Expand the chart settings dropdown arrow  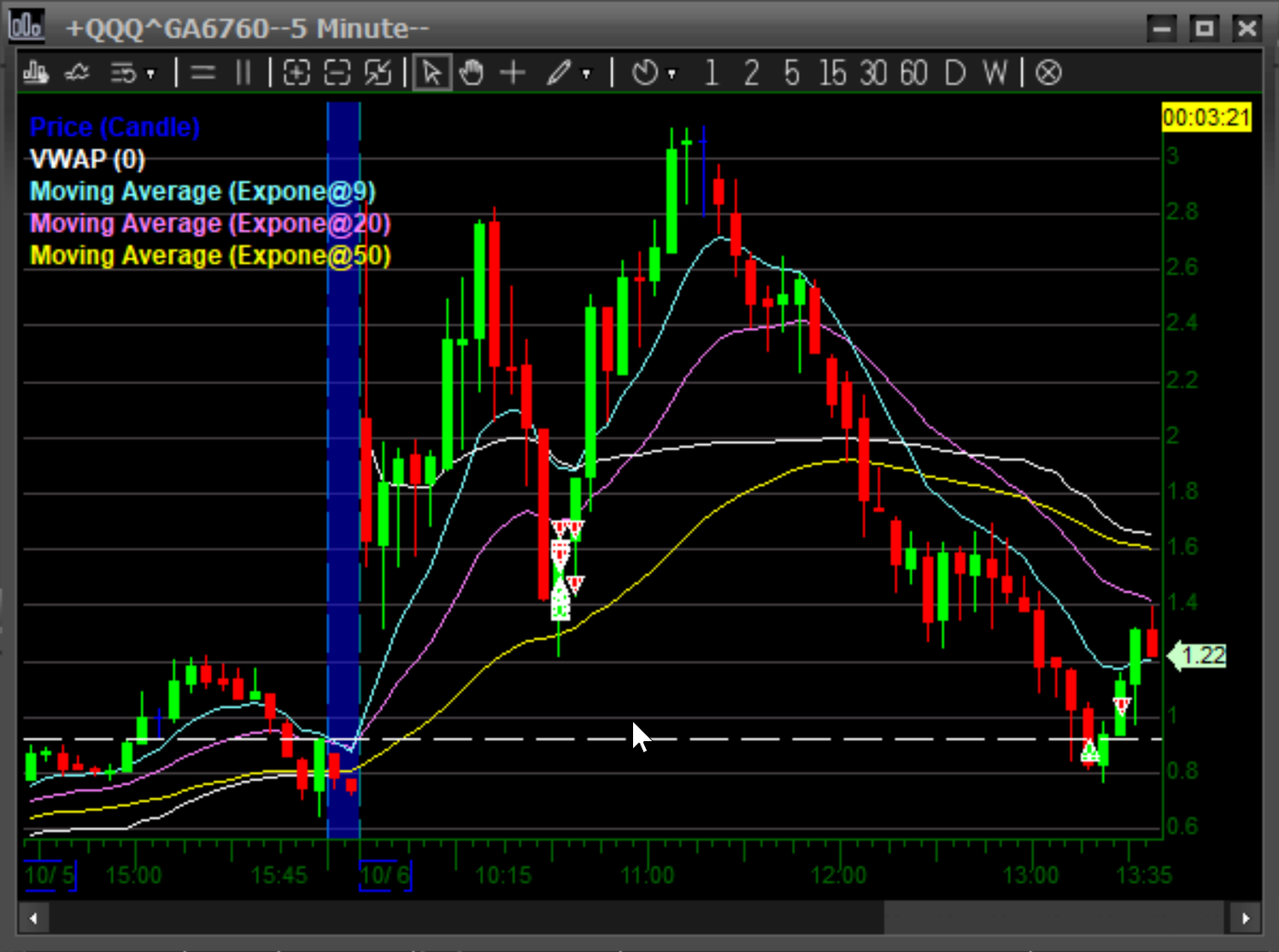tap(151, 73)
